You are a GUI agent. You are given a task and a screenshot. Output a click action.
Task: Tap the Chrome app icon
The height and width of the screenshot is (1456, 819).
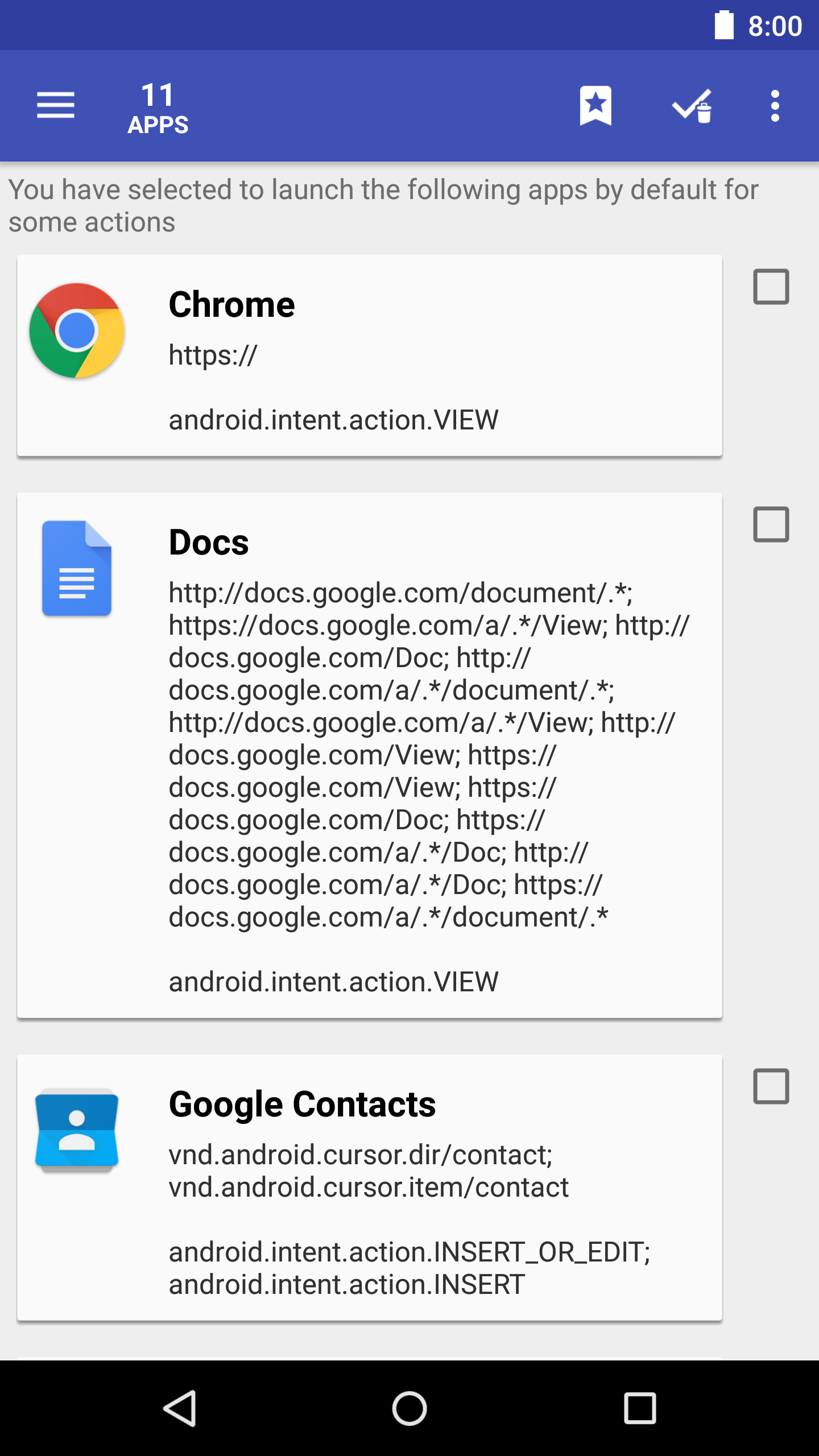77,330
